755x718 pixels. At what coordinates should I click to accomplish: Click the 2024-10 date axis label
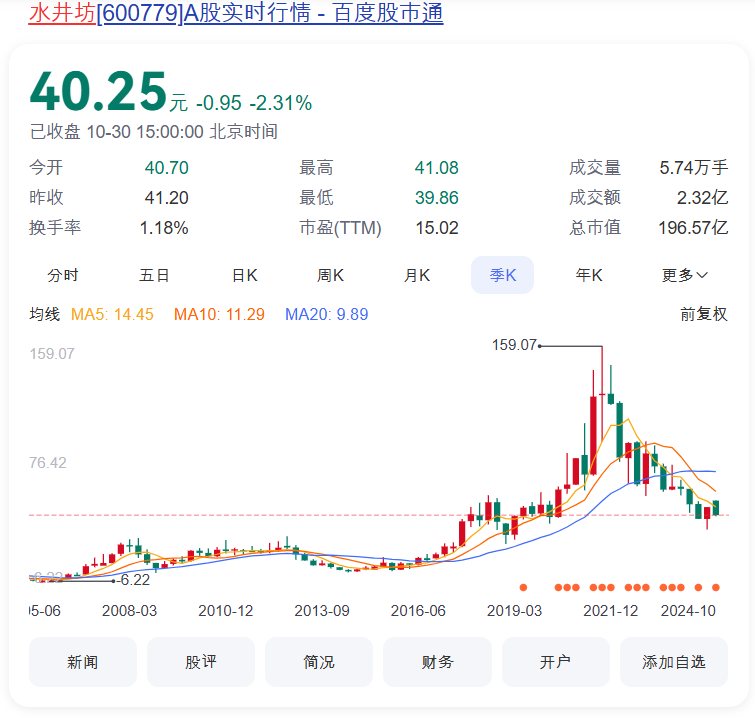tap(688, 611)
